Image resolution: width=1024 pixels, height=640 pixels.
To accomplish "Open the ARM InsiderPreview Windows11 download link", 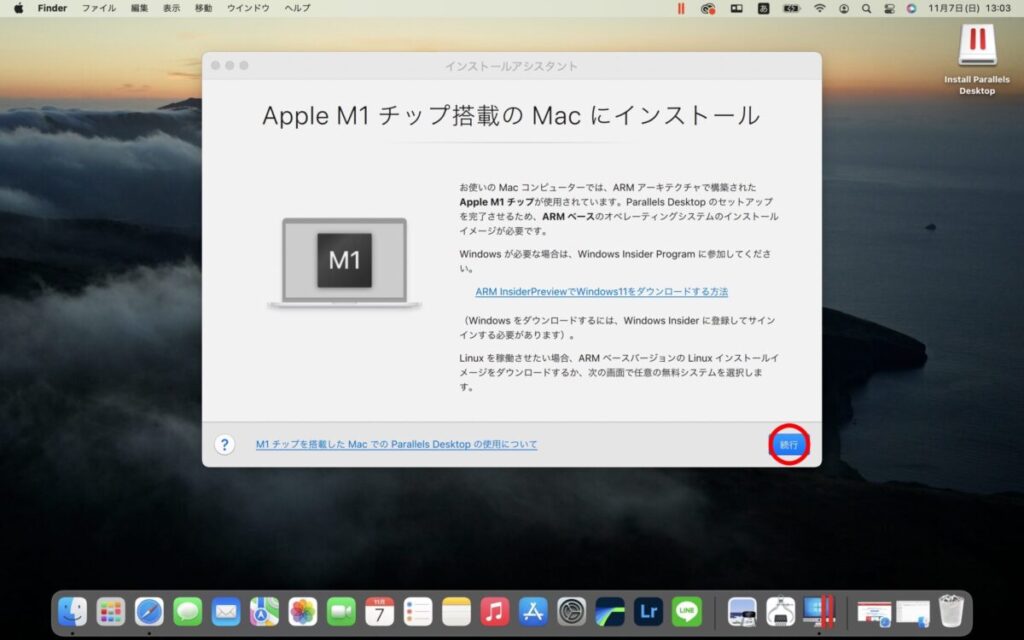I will (601, 291).
